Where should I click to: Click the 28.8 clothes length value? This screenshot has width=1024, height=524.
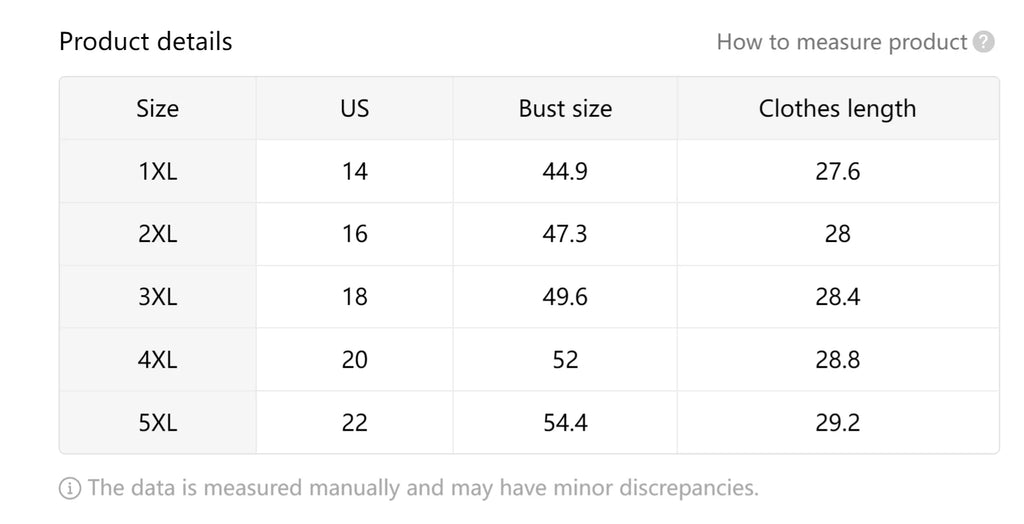pyautogui.click(x=837, y=360)
